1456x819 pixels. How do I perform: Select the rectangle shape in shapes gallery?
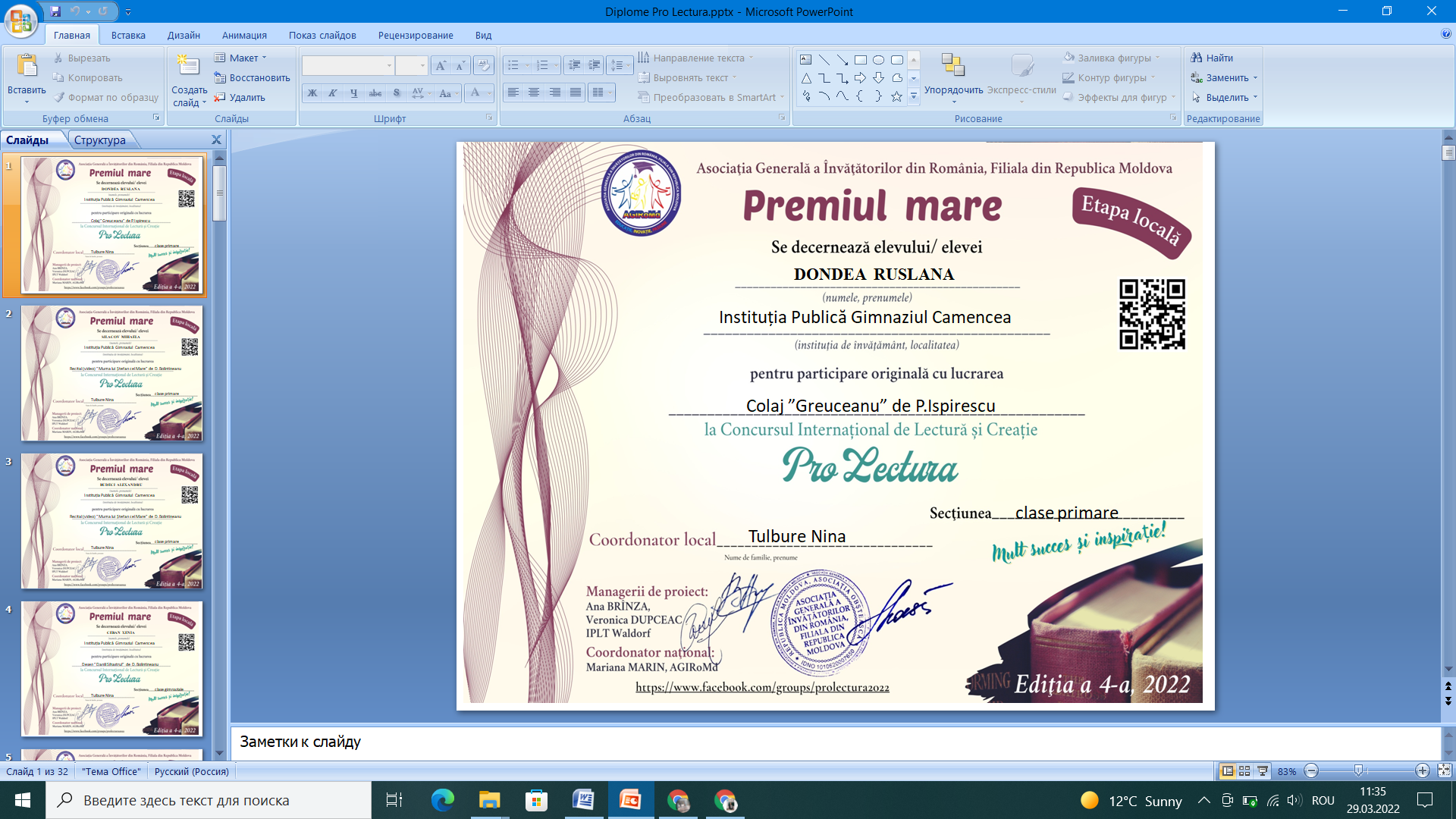coord(860,59)
